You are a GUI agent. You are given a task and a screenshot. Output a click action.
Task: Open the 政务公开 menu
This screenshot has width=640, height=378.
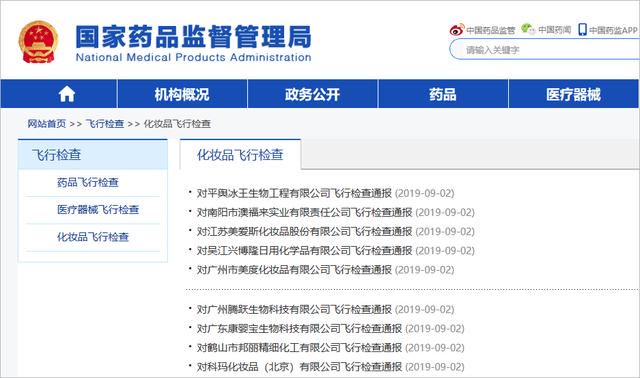[312, 94]
